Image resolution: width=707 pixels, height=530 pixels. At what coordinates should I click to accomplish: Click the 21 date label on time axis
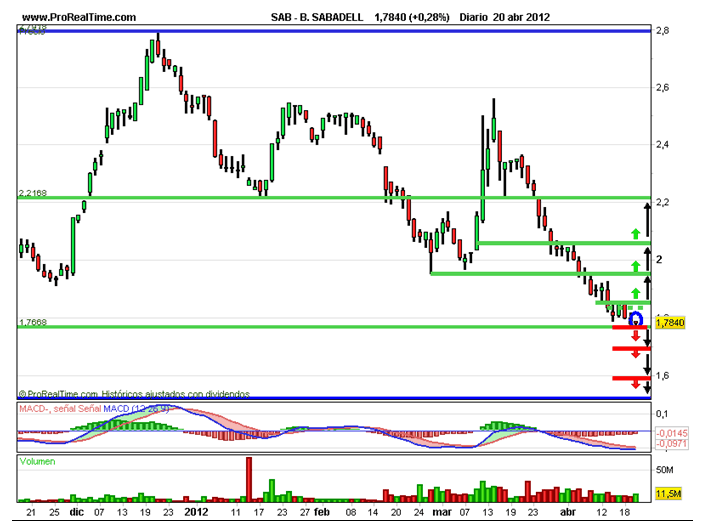[x=31, y=512]
